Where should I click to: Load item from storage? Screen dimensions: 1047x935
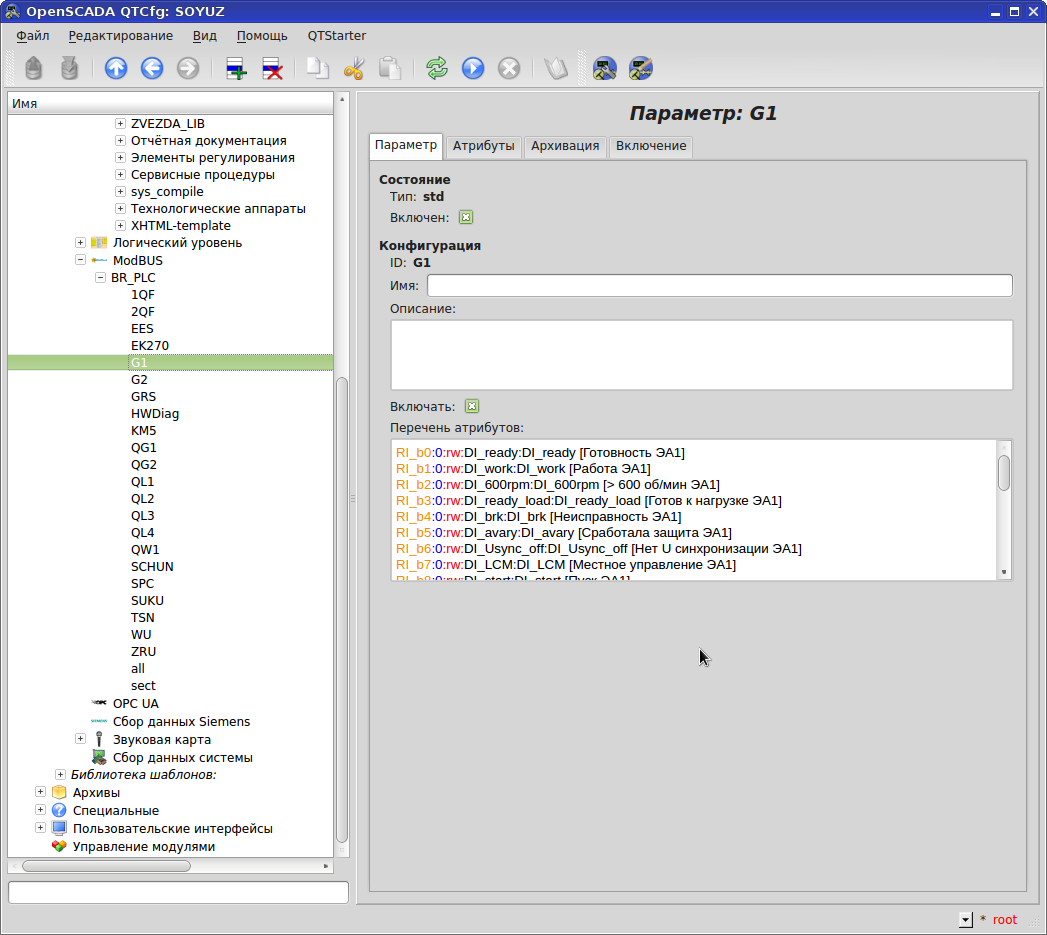coord(33,68)
